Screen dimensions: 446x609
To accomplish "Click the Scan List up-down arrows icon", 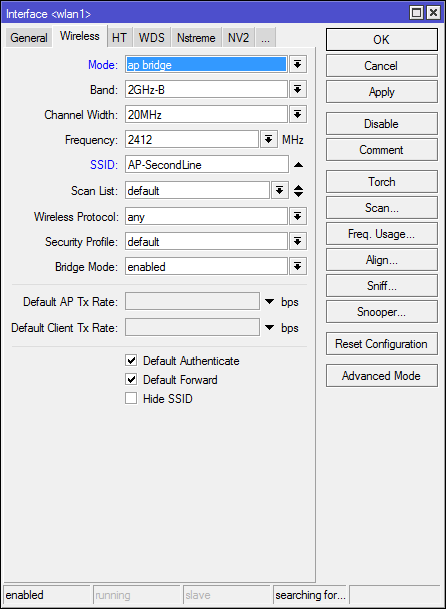I will pos(298,191).
